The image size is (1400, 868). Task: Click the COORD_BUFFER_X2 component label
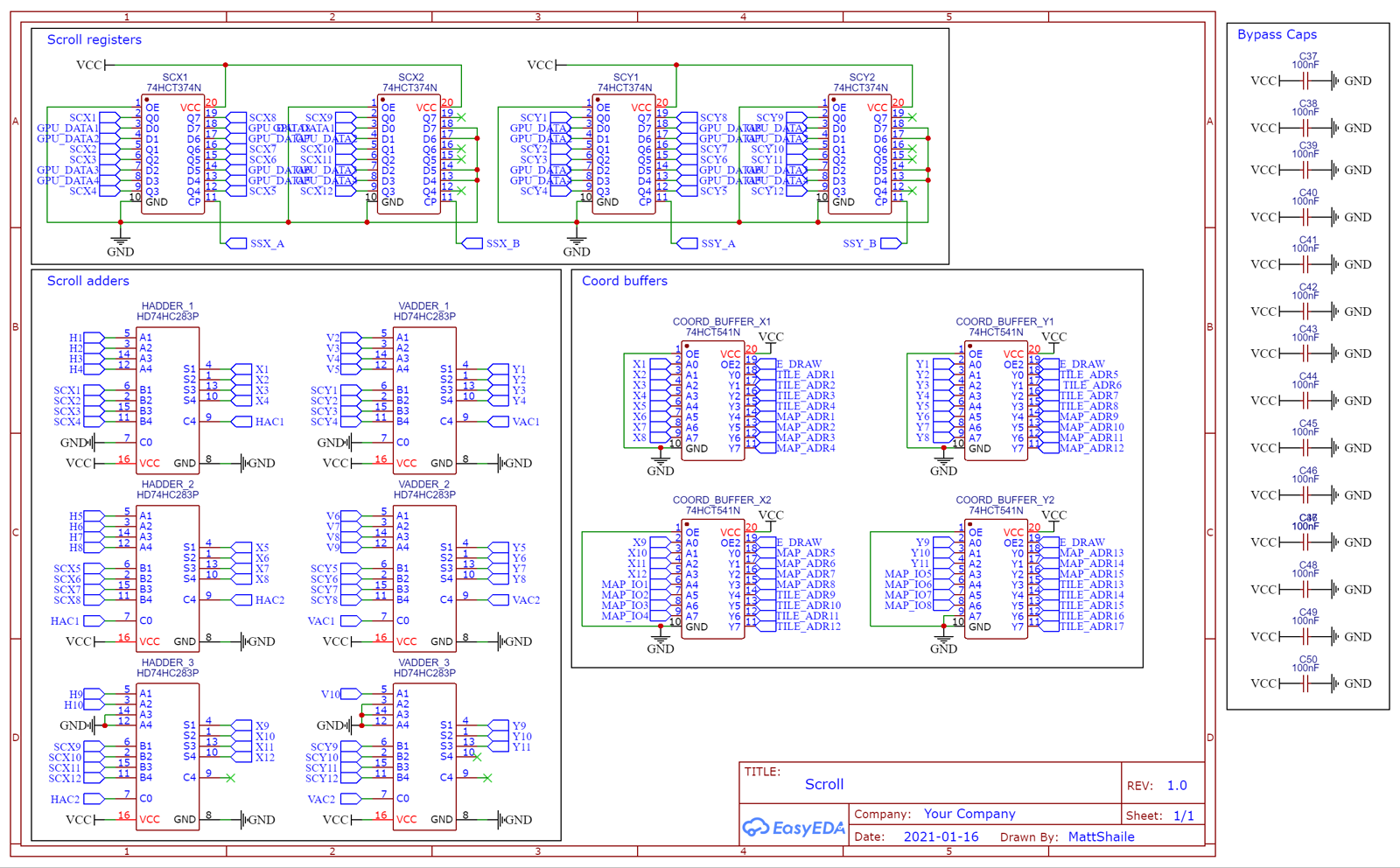[x=722, y=500]
